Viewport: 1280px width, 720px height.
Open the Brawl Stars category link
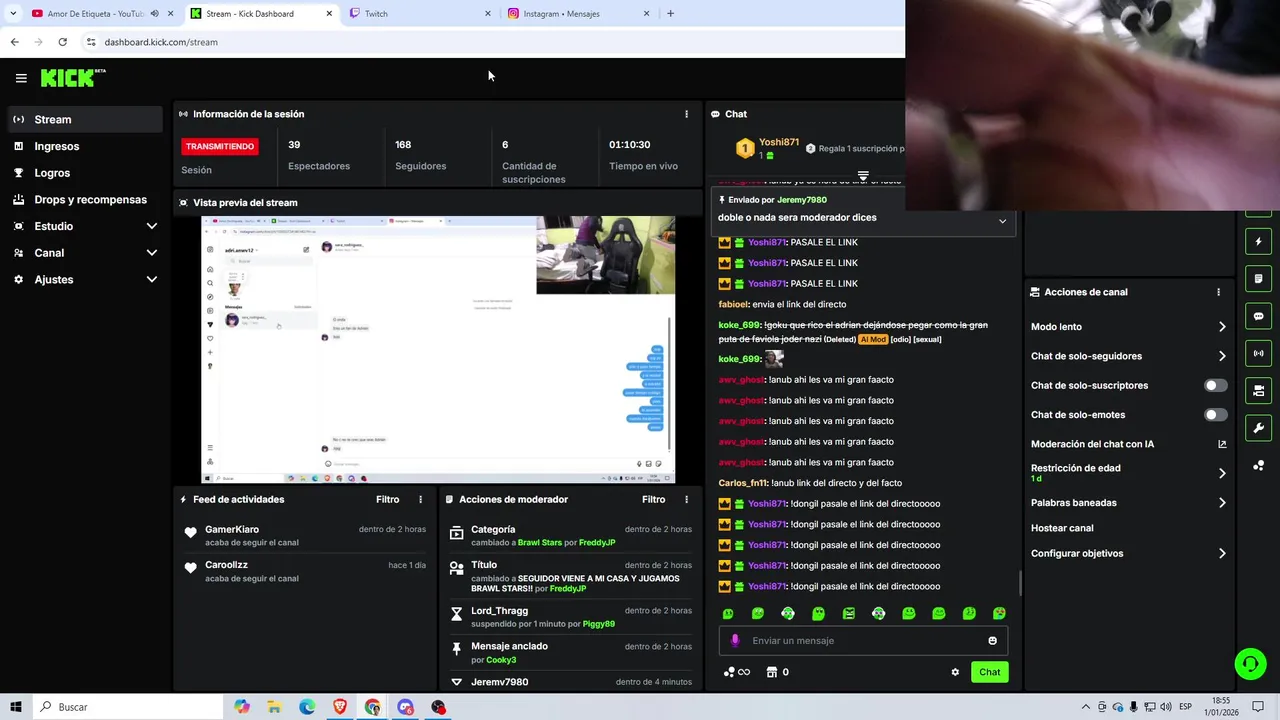[x=540, y=542]
